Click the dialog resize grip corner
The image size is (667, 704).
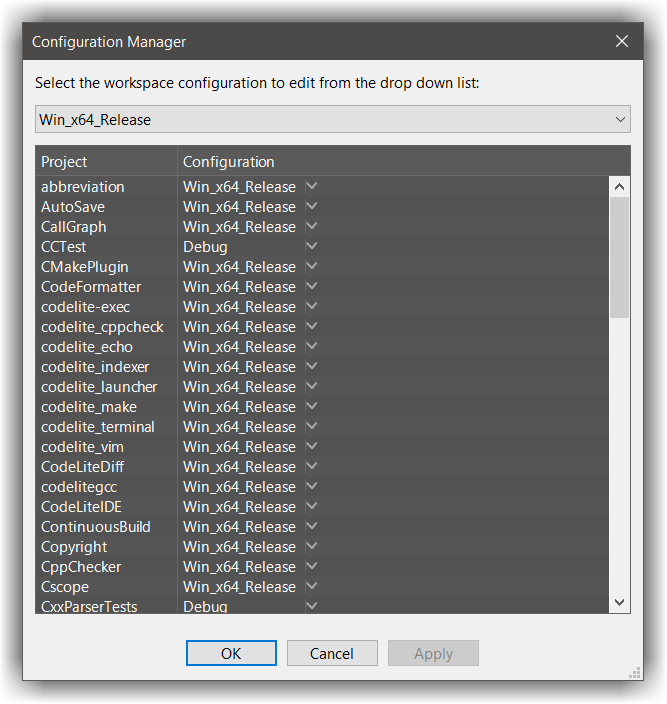[635, 673]
